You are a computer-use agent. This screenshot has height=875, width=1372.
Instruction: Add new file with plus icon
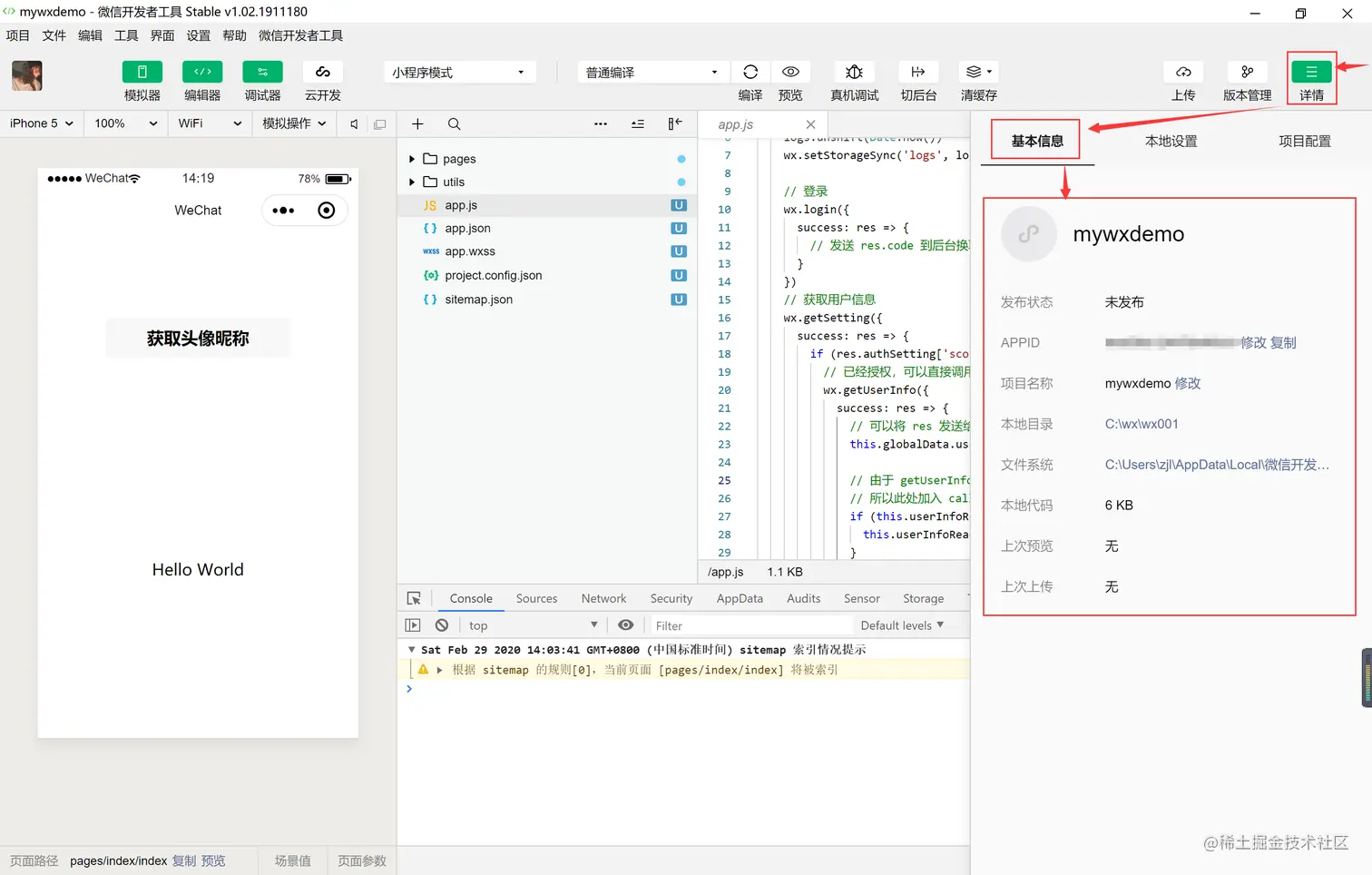(417, 124)
